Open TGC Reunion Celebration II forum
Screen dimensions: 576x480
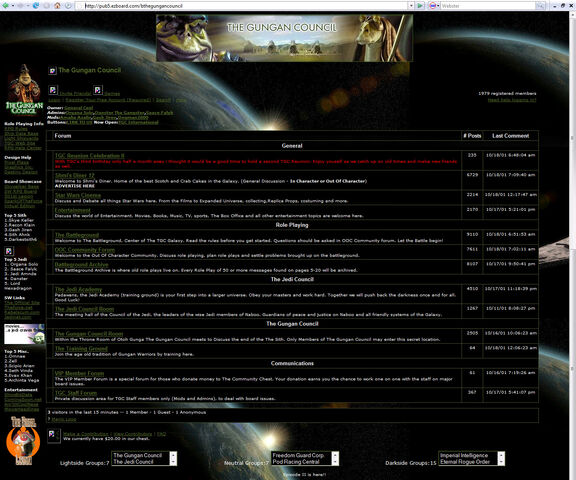(x=90, y=156)
